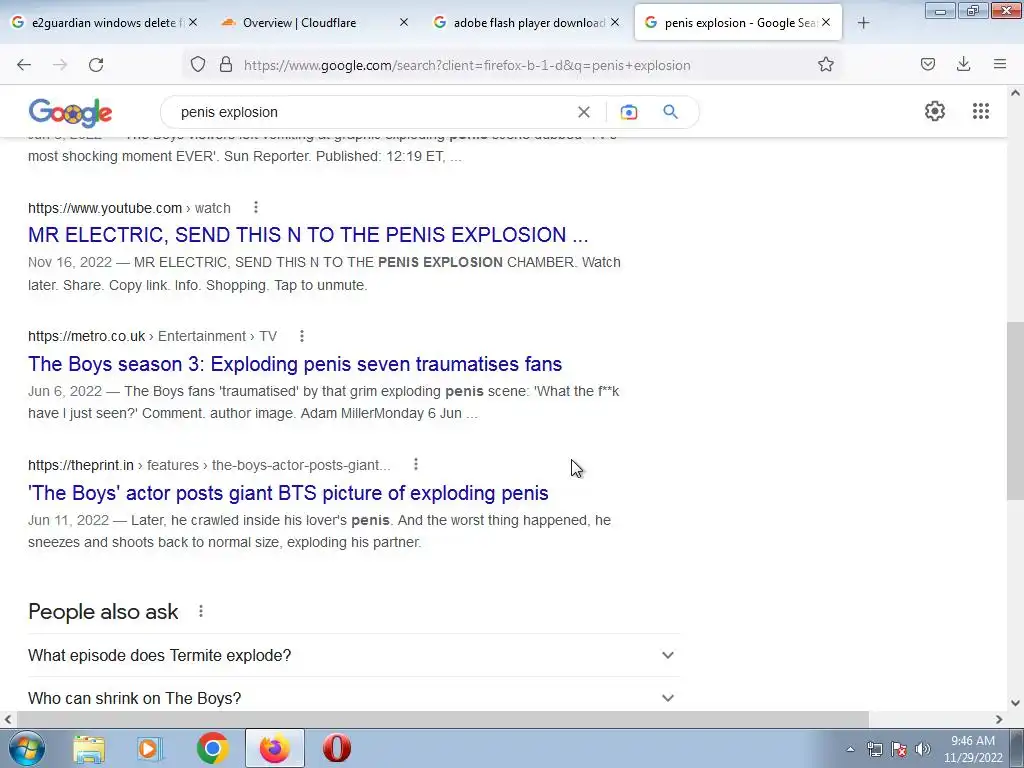
Task: Launch Google Chrome from the taskbar
Action: coord(212,748)
